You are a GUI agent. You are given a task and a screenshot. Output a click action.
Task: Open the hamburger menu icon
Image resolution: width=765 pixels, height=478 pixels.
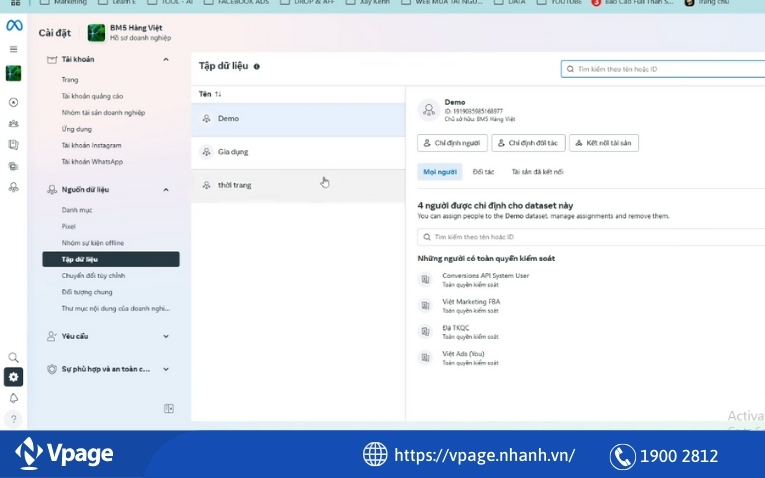click(14, 49)
